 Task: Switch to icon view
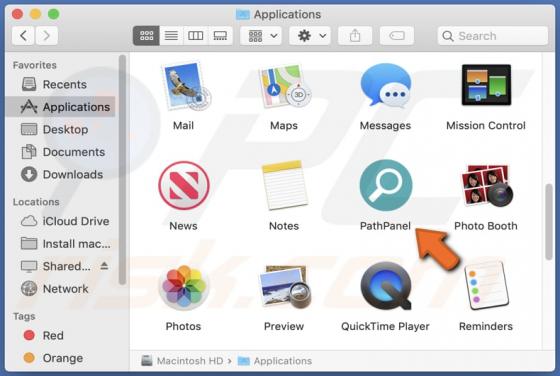[146, 36]
